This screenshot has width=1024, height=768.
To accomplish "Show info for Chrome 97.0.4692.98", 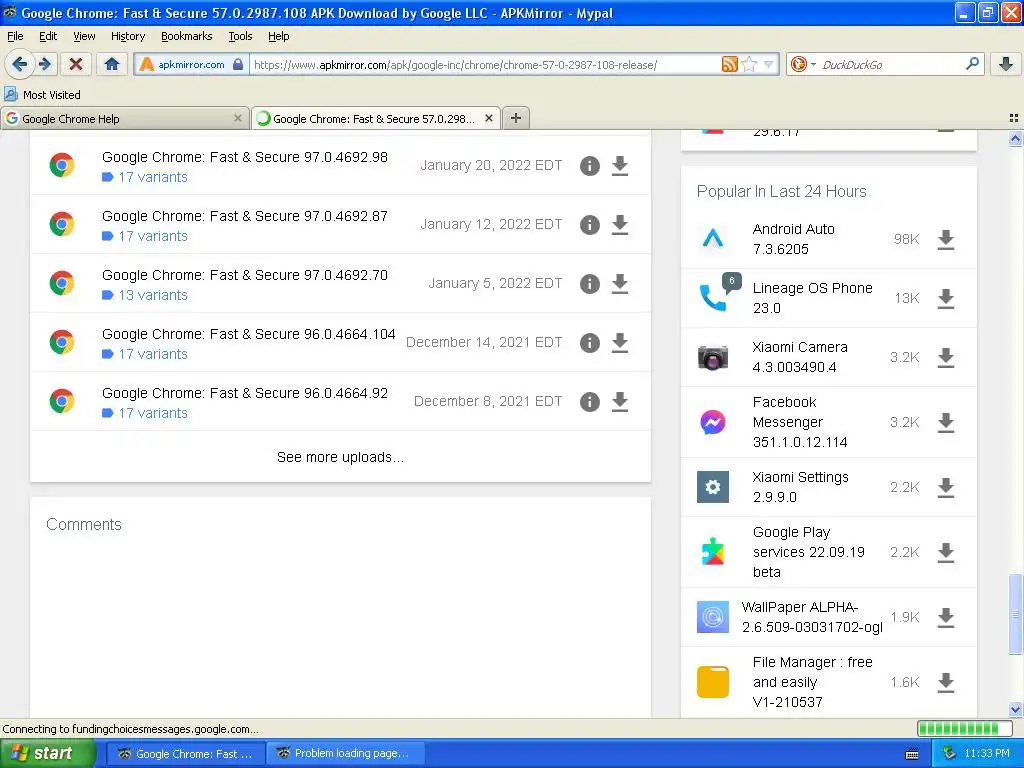I will (x=590, y=166).
